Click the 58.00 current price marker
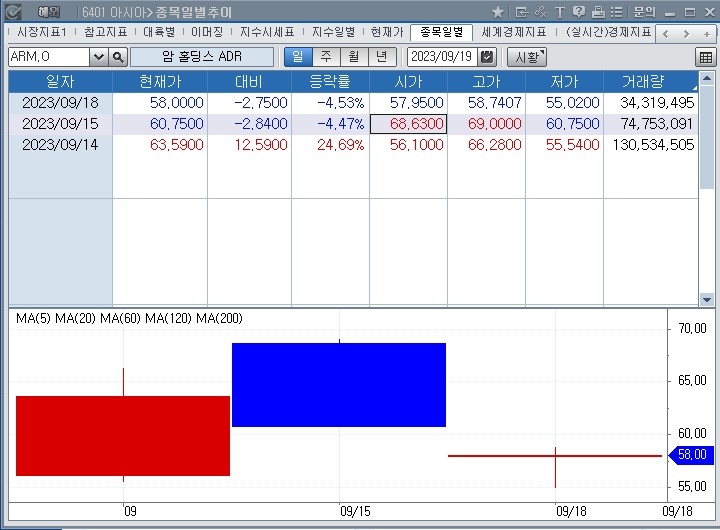 click(x=691, y=455)
